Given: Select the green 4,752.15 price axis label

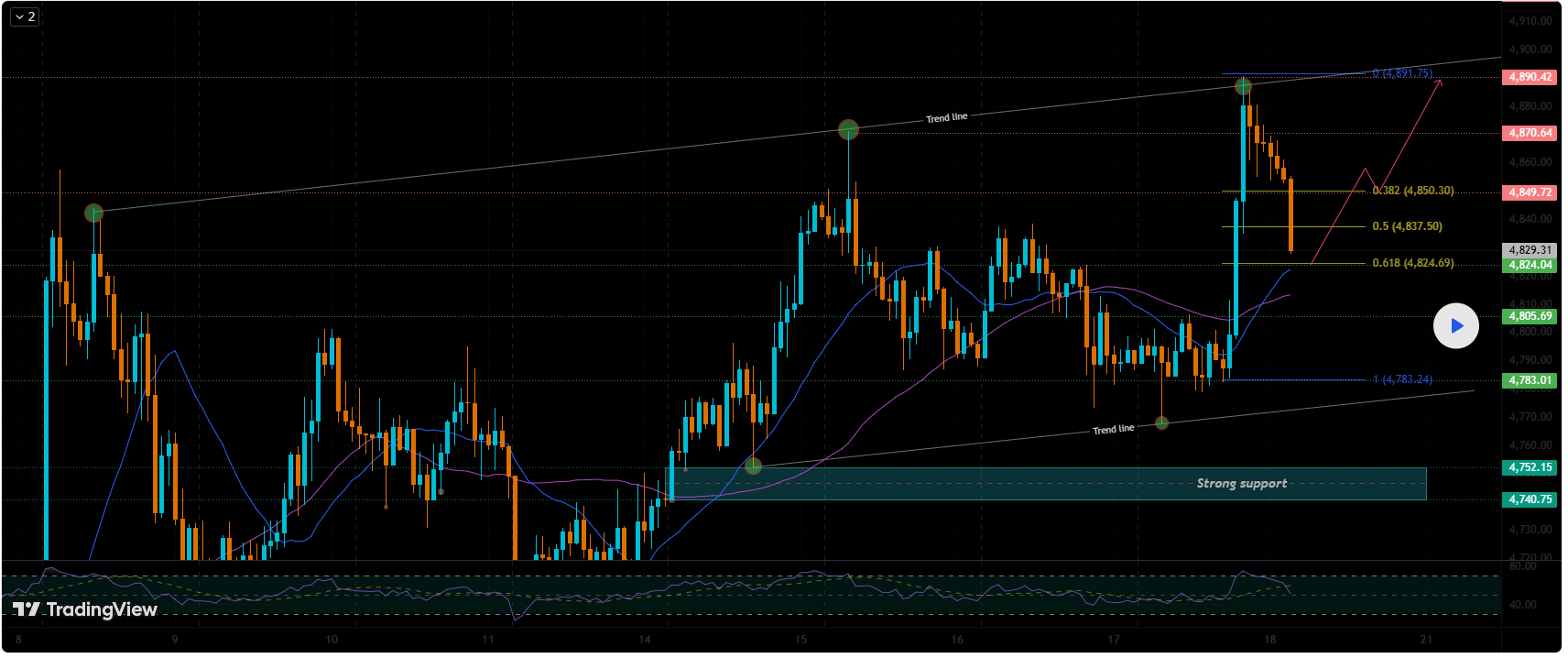Looking at the screenshot, I should (1530, 467).
